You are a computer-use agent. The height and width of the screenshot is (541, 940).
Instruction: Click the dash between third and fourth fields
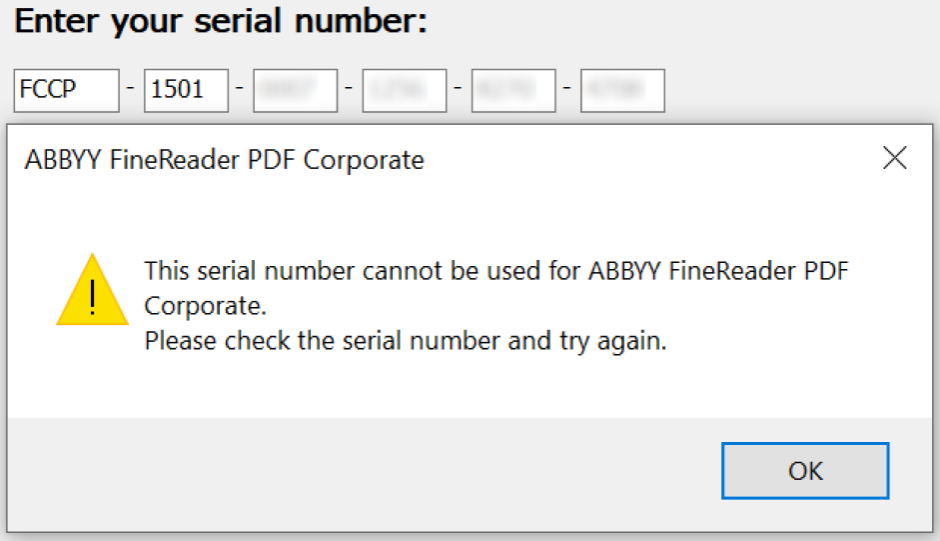[x=349, y=89]
